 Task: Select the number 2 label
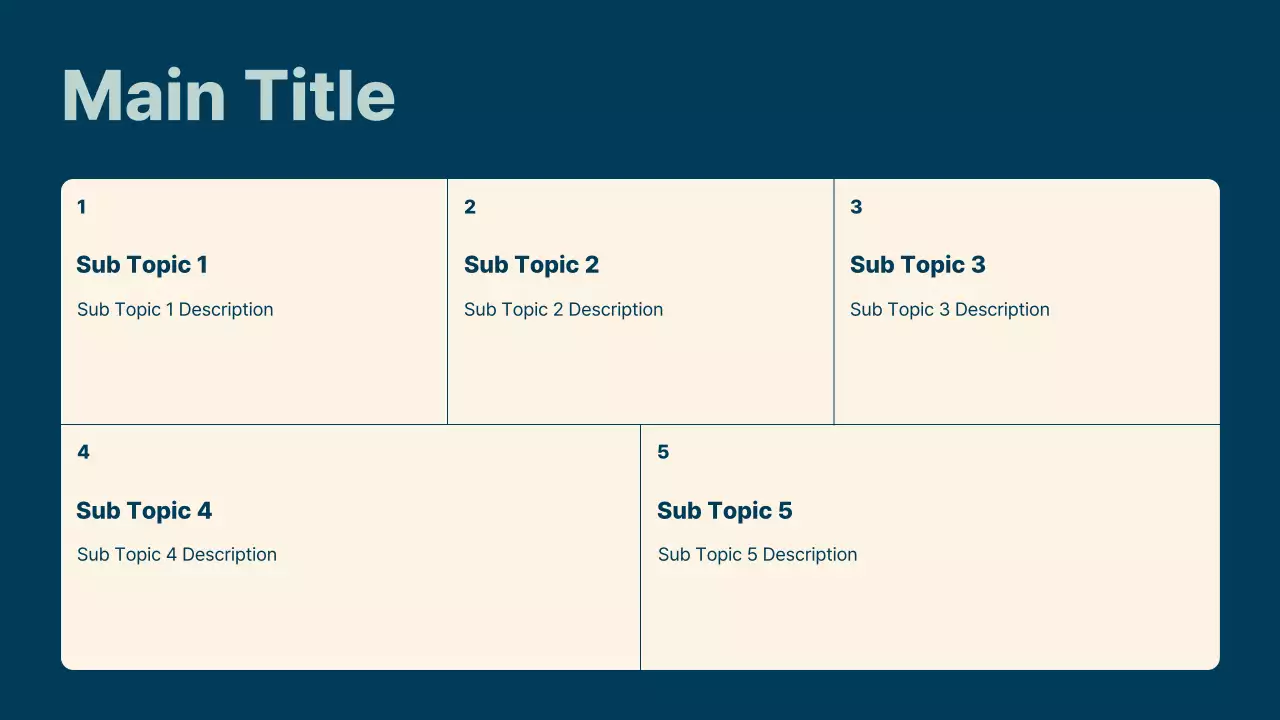pos(470,207)
